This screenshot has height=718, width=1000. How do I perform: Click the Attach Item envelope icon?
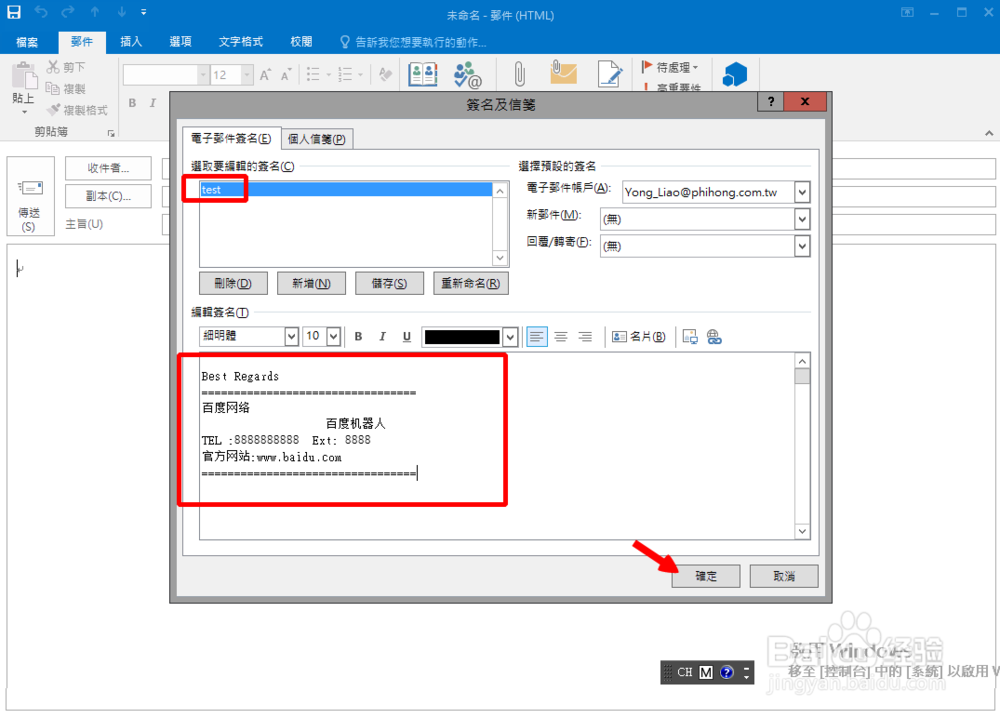point(562,74)
